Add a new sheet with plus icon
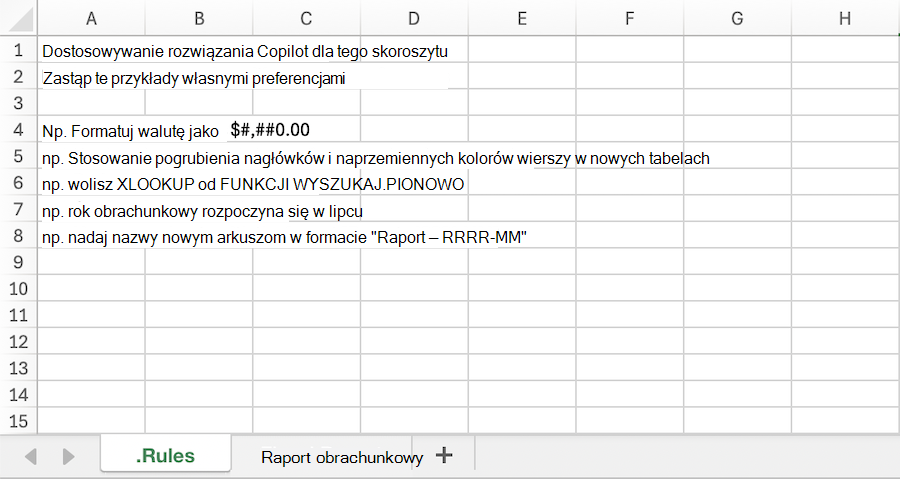Screen dimensions: 900x479 pyautogui.click(x=444, y=455)
